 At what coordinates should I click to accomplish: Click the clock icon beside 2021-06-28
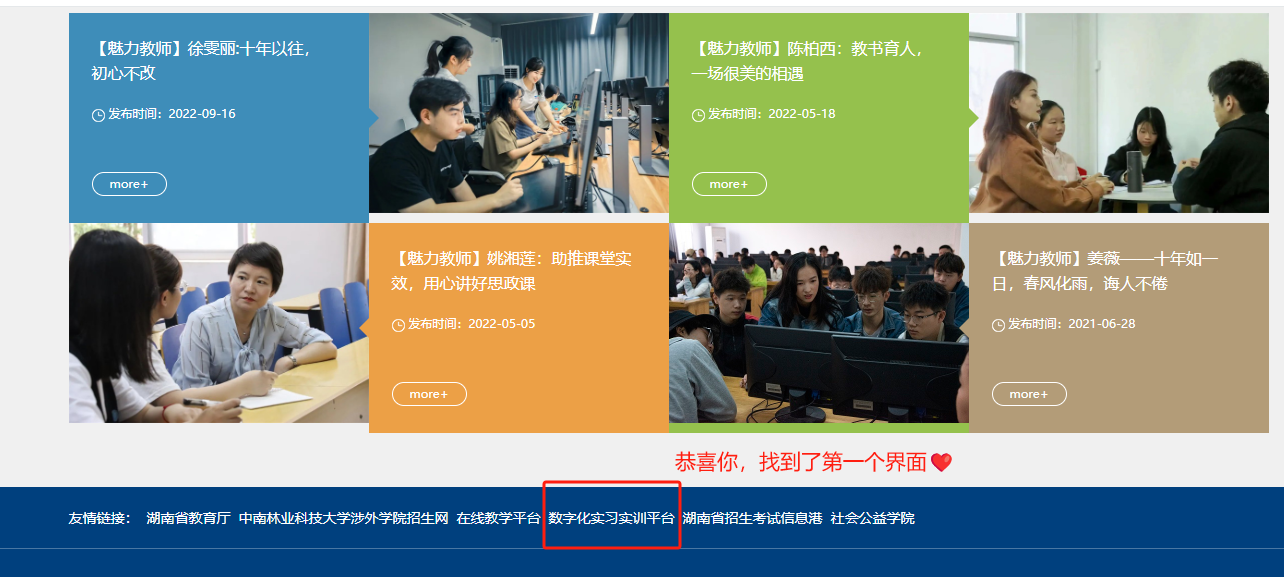click(998, 325)
